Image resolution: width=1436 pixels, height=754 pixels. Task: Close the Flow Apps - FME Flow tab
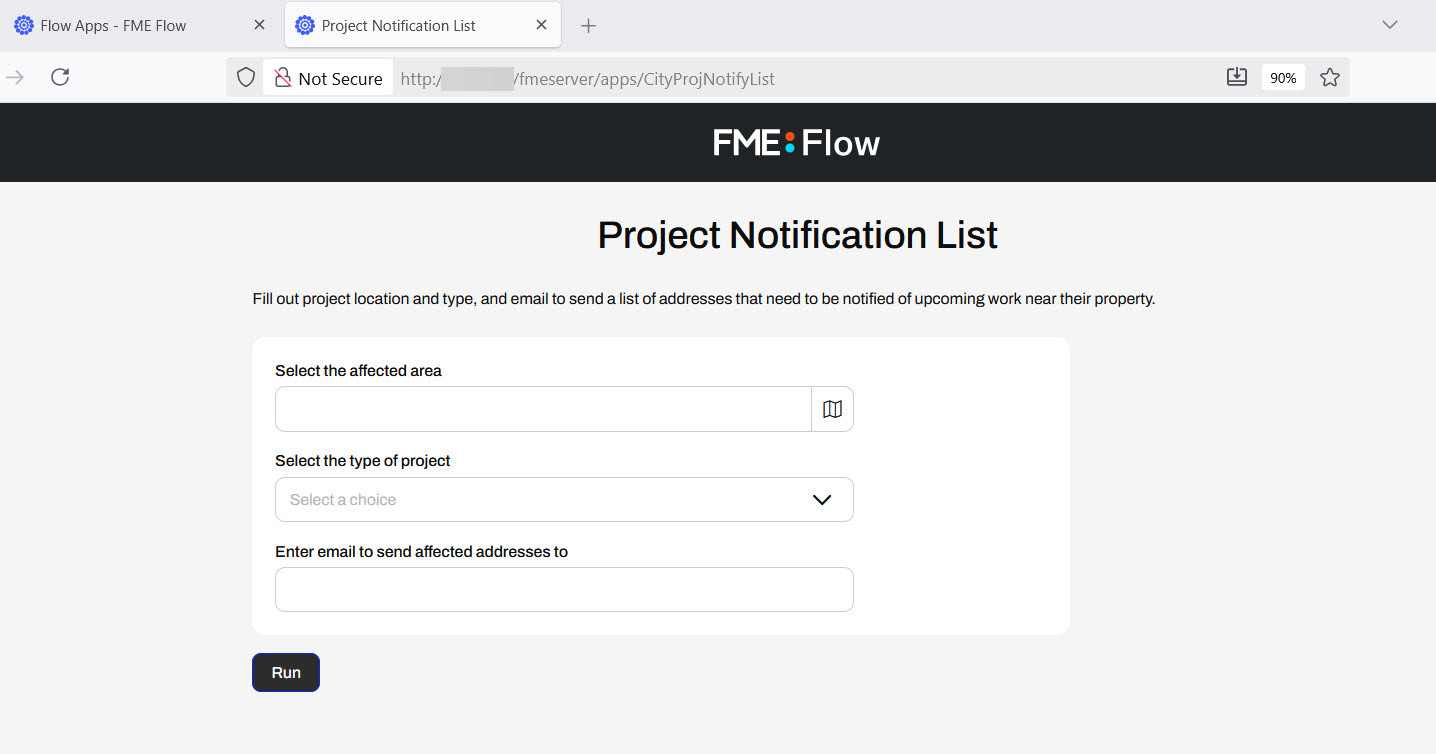[259, 25]
